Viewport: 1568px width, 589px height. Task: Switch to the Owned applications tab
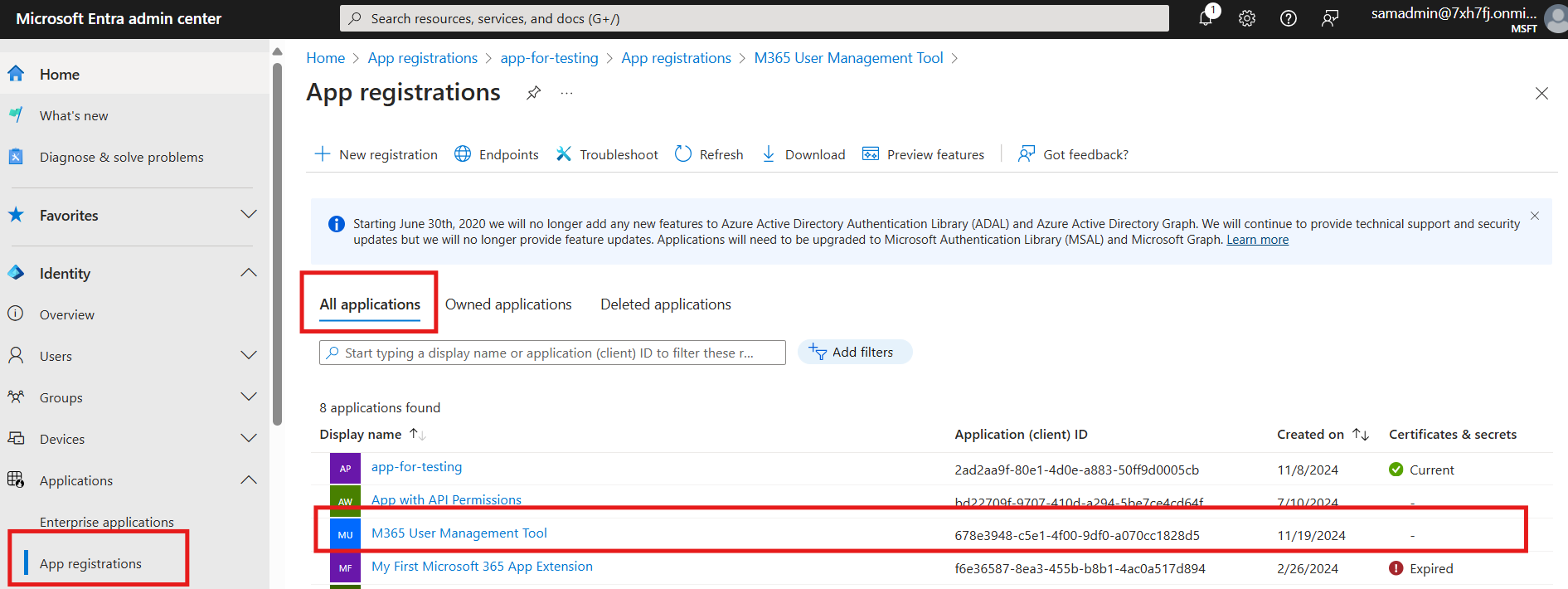tap(508, 304)
